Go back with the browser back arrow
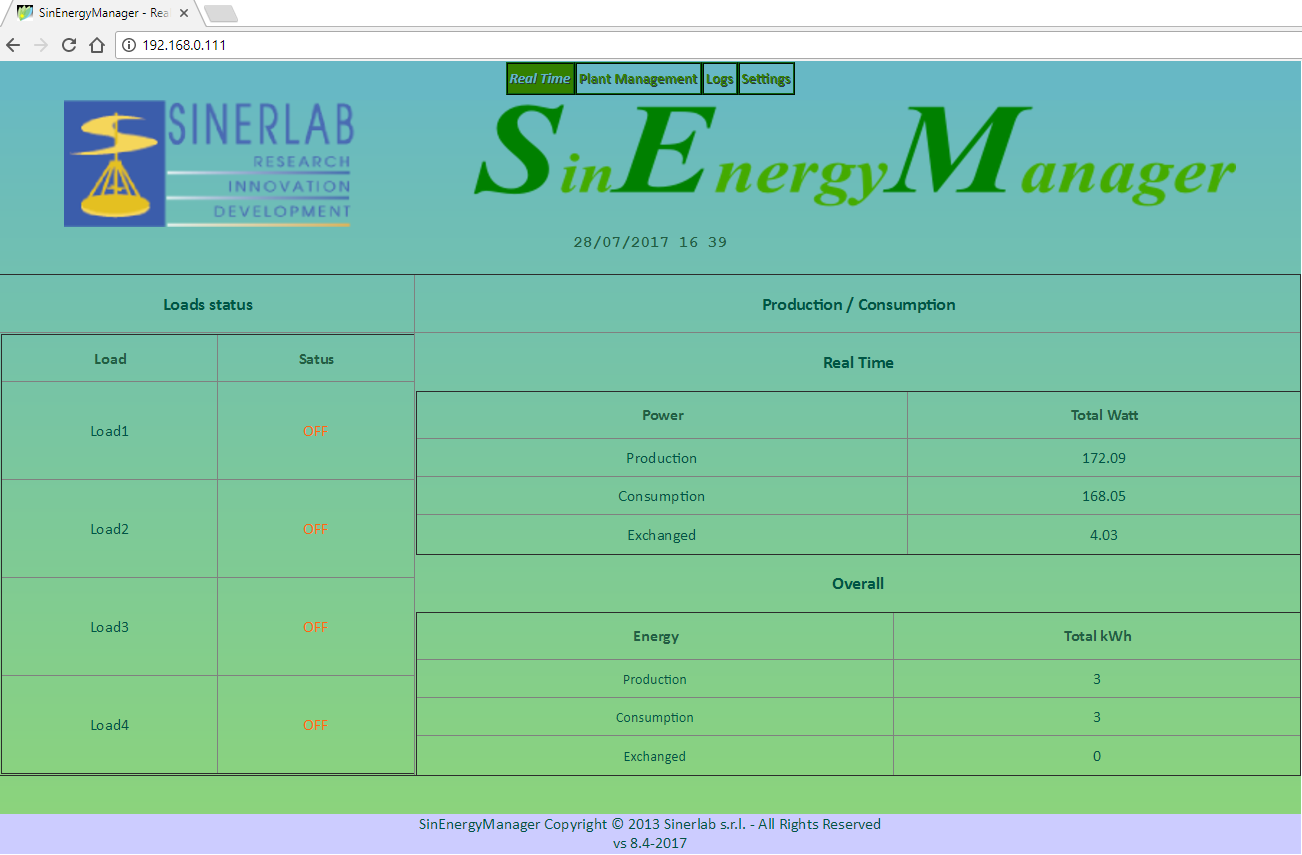The height and width of the screenshot is (855, 1302). point(13,45)
